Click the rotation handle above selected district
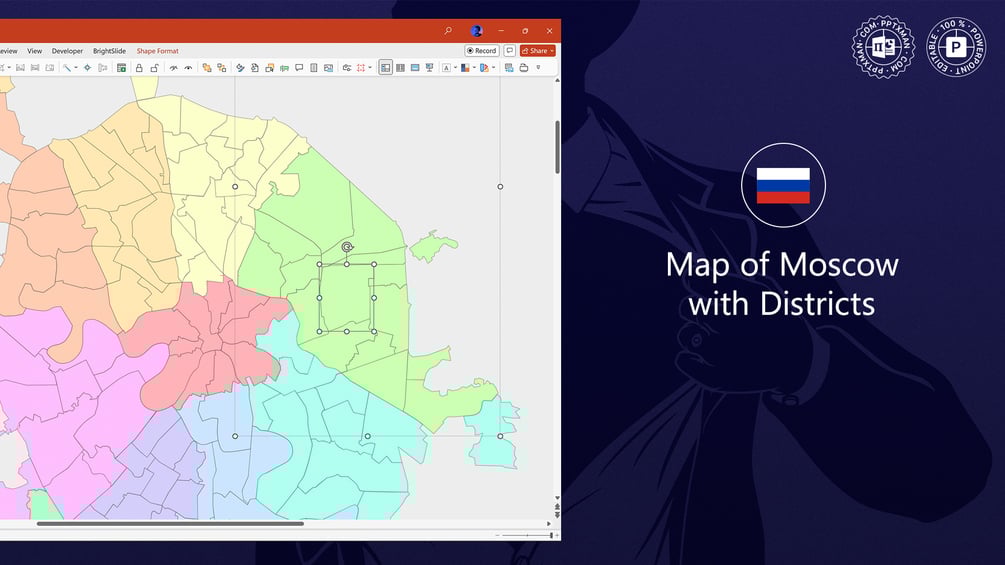 tap(347, 247)
